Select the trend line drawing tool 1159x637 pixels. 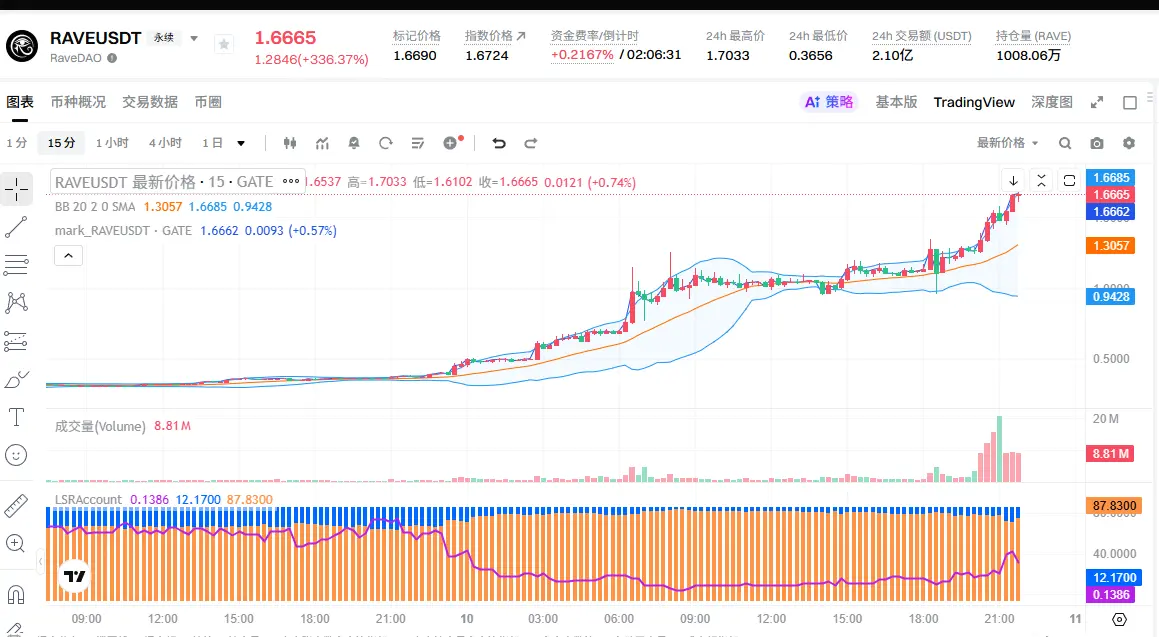click(x=16, y=227)
